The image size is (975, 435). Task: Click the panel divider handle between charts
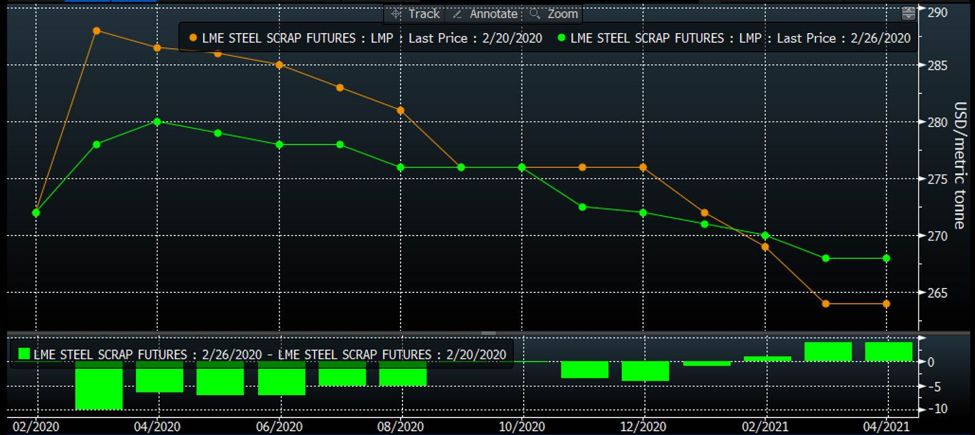coord(488,332)
